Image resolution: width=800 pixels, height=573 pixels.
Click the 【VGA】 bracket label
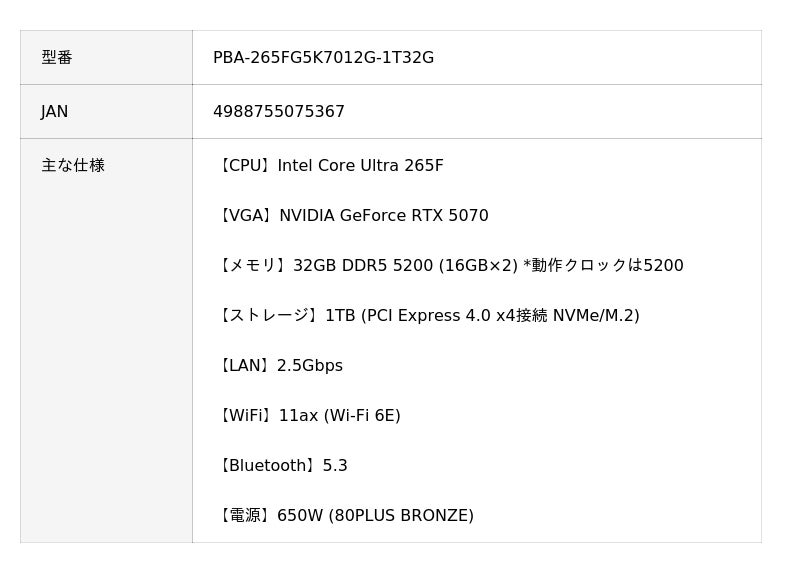245,216
